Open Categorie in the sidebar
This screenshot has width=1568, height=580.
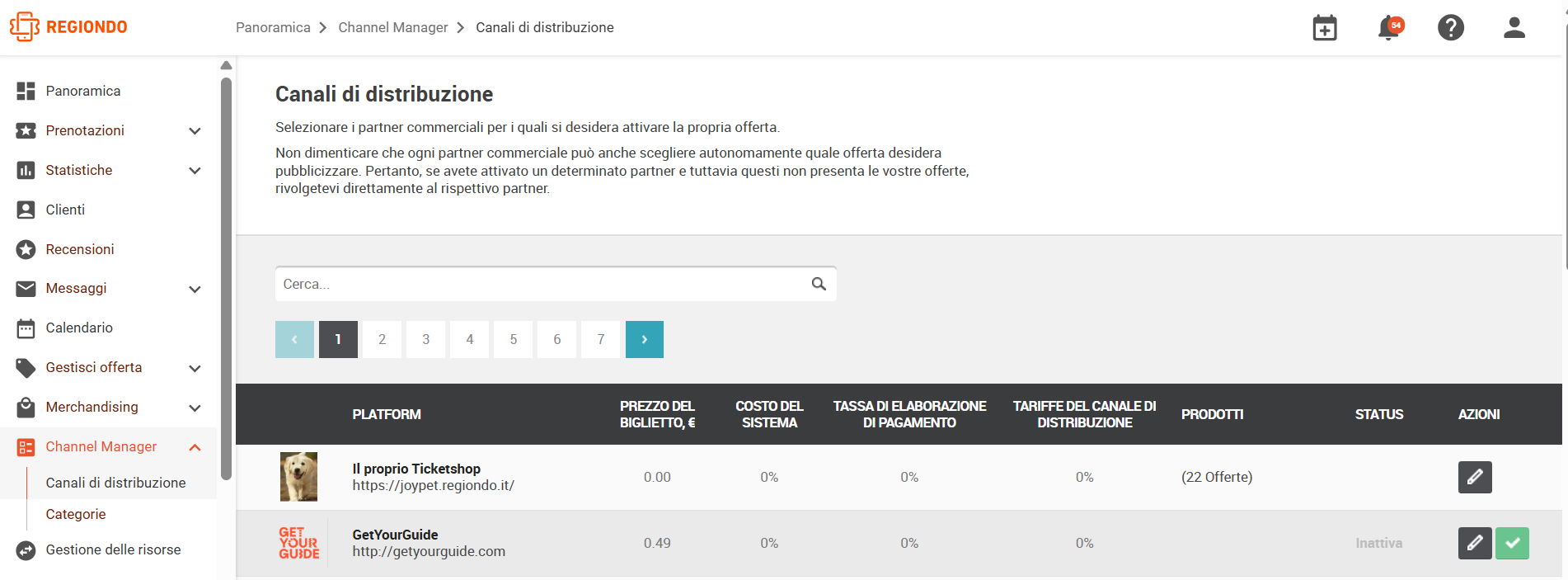click(76, 514)
